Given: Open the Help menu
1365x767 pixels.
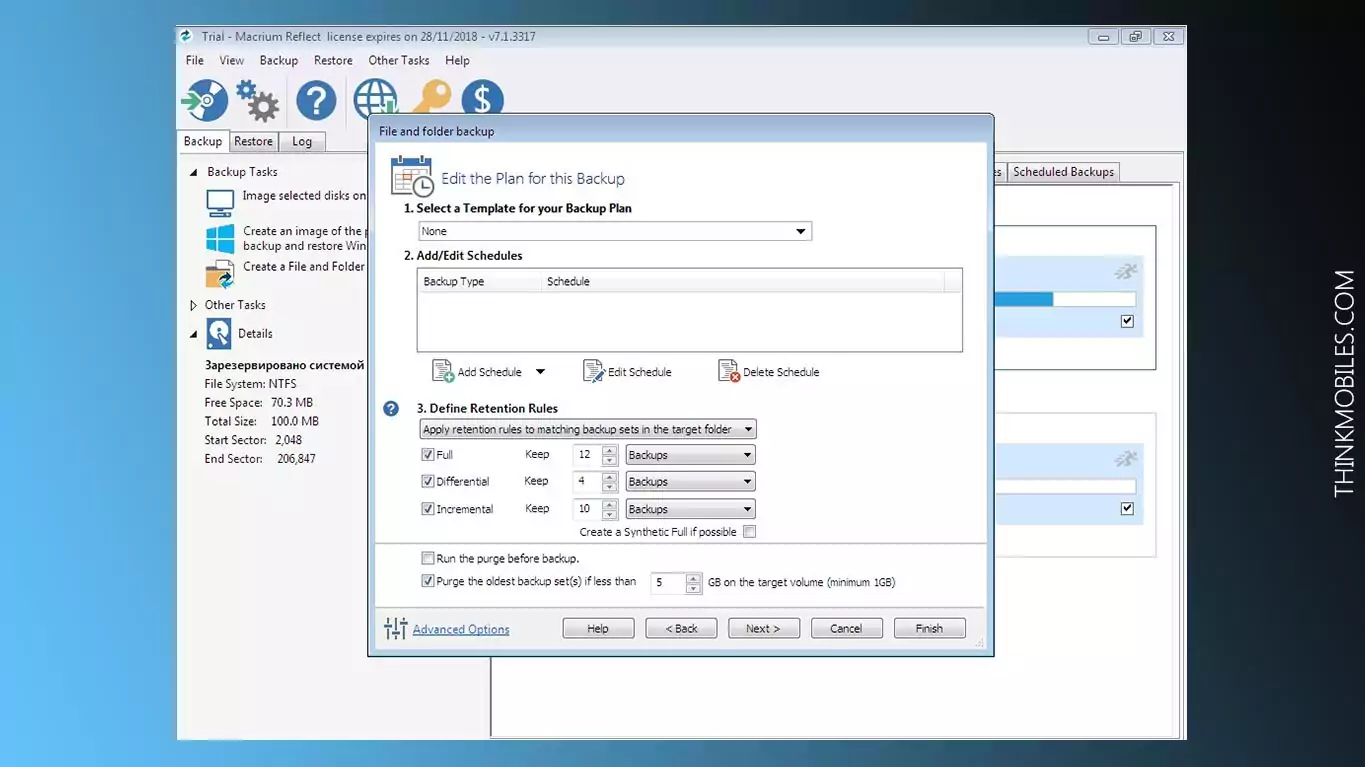Looking at the screenshot, I should pyautogui.click(x=457, y=60).
